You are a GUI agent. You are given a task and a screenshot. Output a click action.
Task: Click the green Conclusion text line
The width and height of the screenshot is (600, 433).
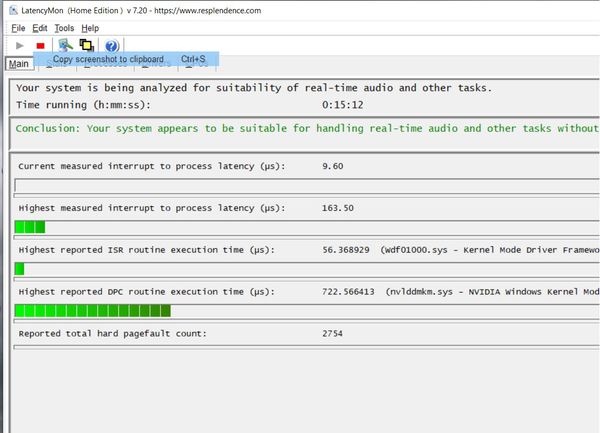pyautogui.click(x=307, y=129)
